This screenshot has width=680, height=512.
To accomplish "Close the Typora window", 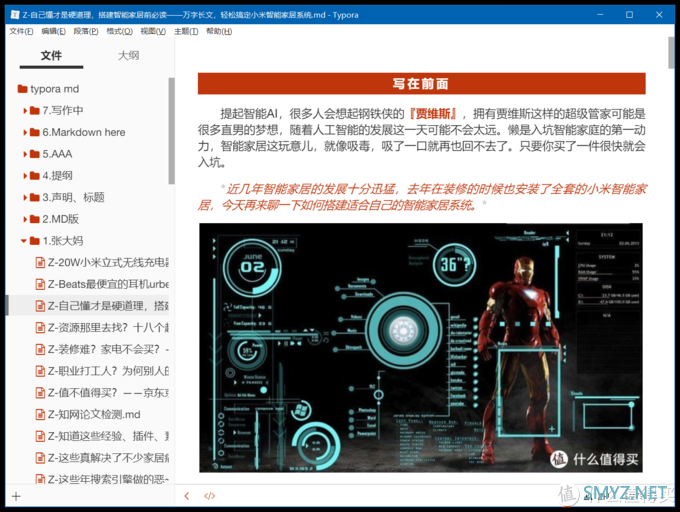I will tap(659, 15).
